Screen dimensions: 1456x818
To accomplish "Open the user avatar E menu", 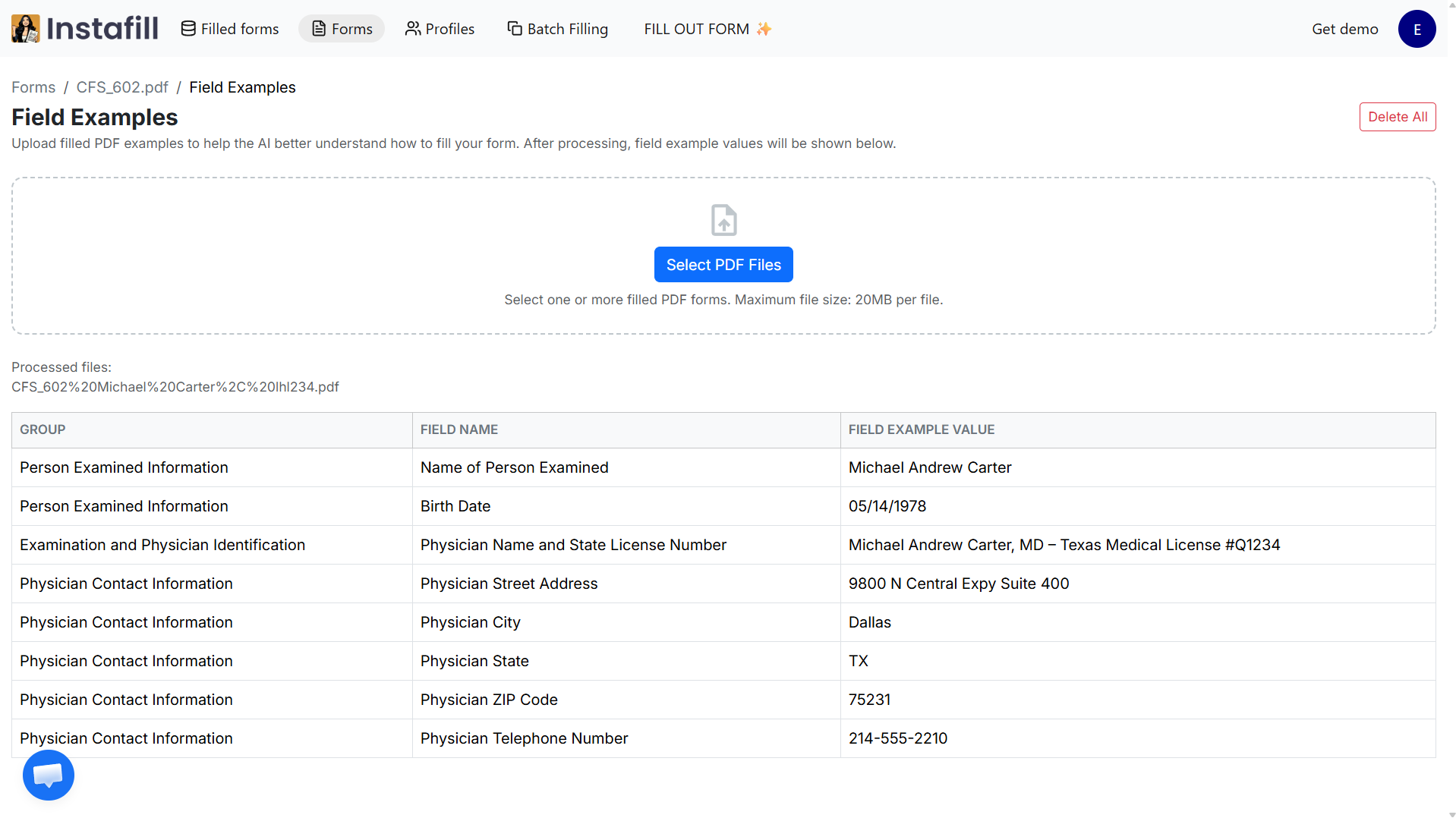I will 1417,29.
